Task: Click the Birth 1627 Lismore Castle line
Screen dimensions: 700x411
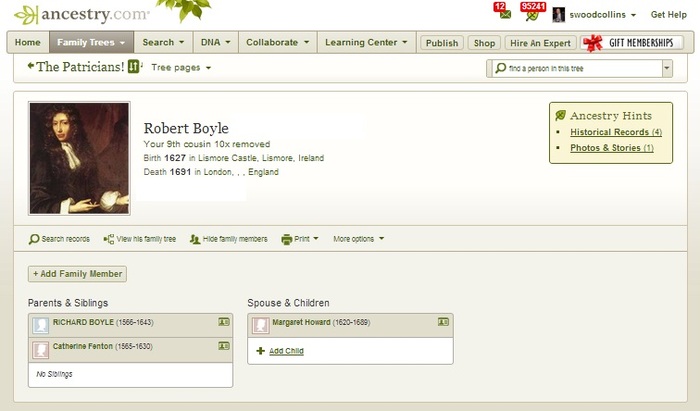Action: 233,158
